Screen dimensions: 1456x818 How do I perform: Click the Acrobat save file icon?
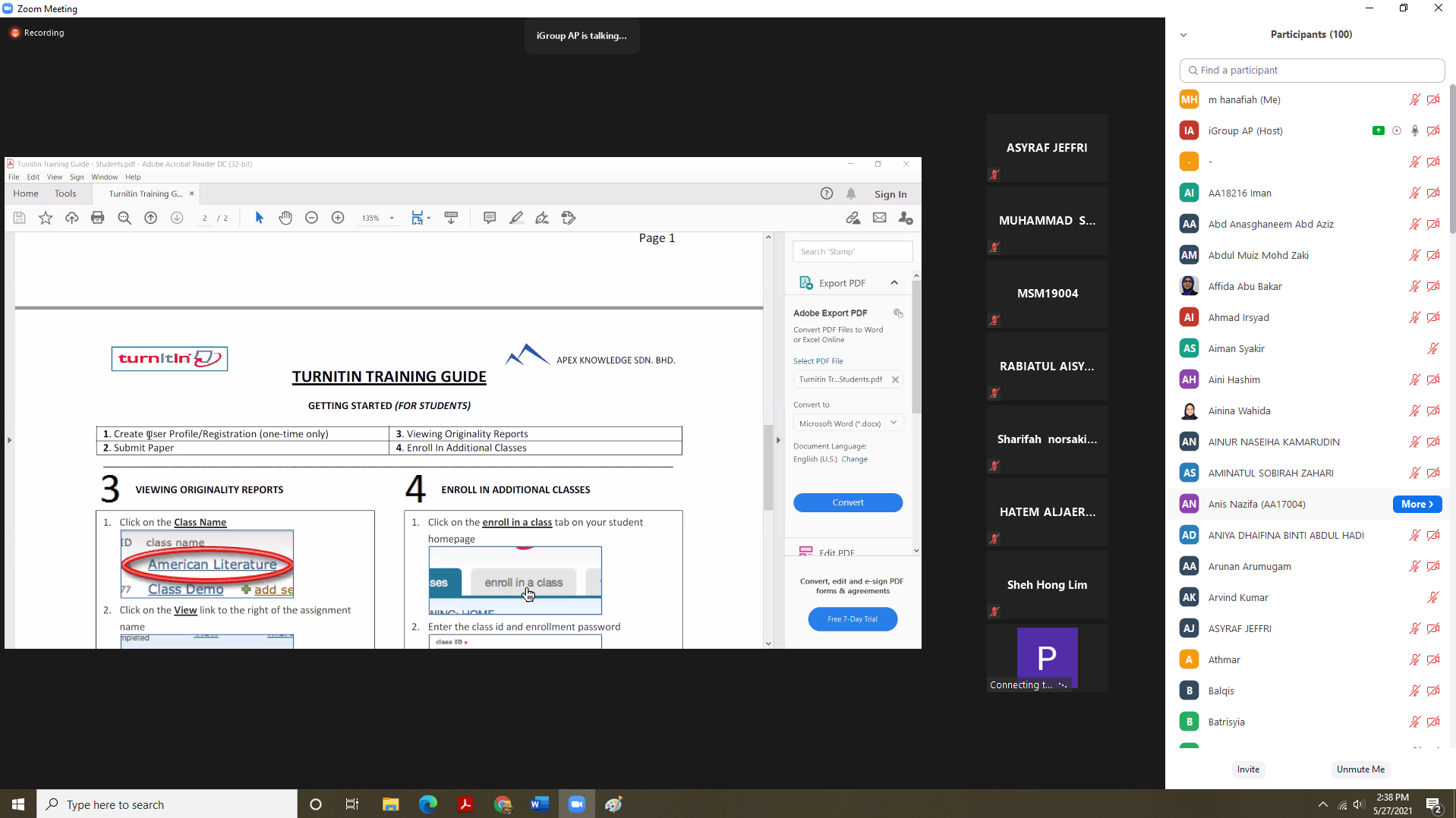click(x=20, y=218)
